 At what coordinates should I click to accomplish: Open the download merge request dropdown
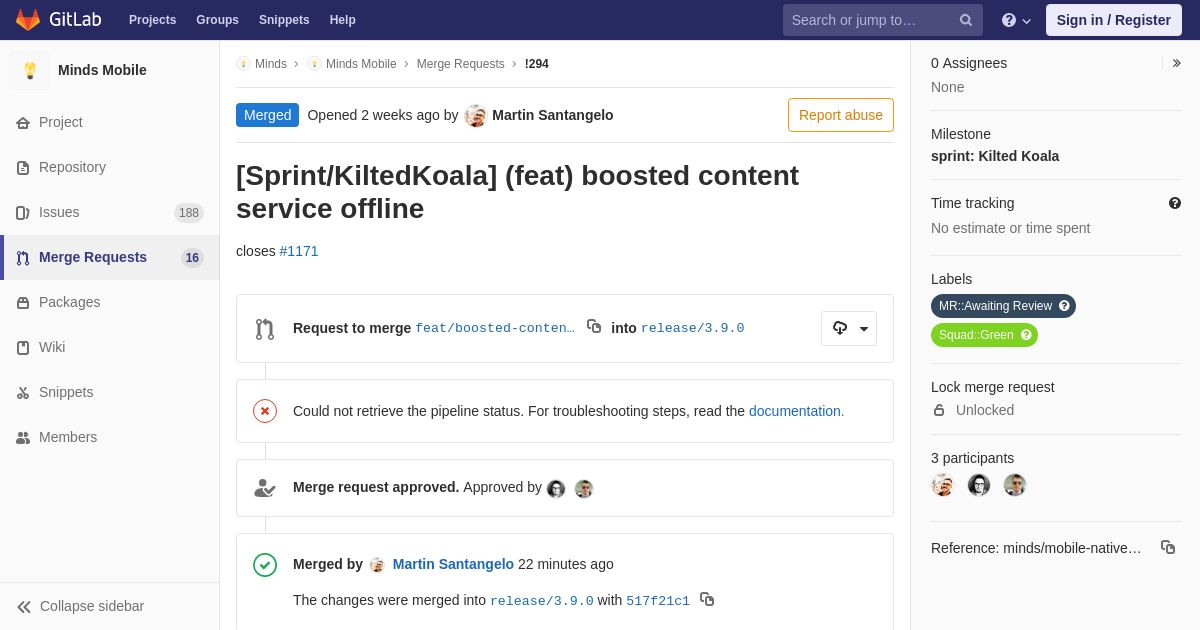click(849, 328)
